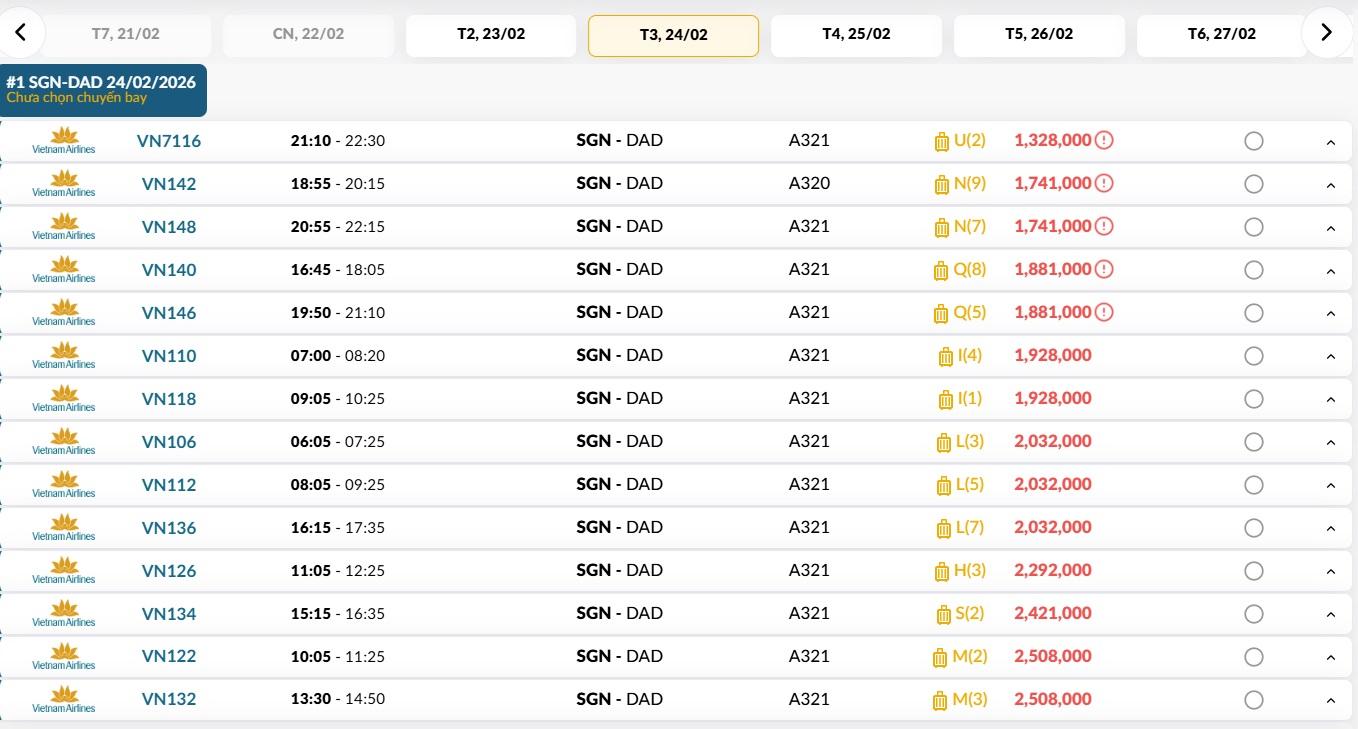Click the exclamation icon on VN146 fare
The width and height of the screenshot is (1358, 729).
1104,313
